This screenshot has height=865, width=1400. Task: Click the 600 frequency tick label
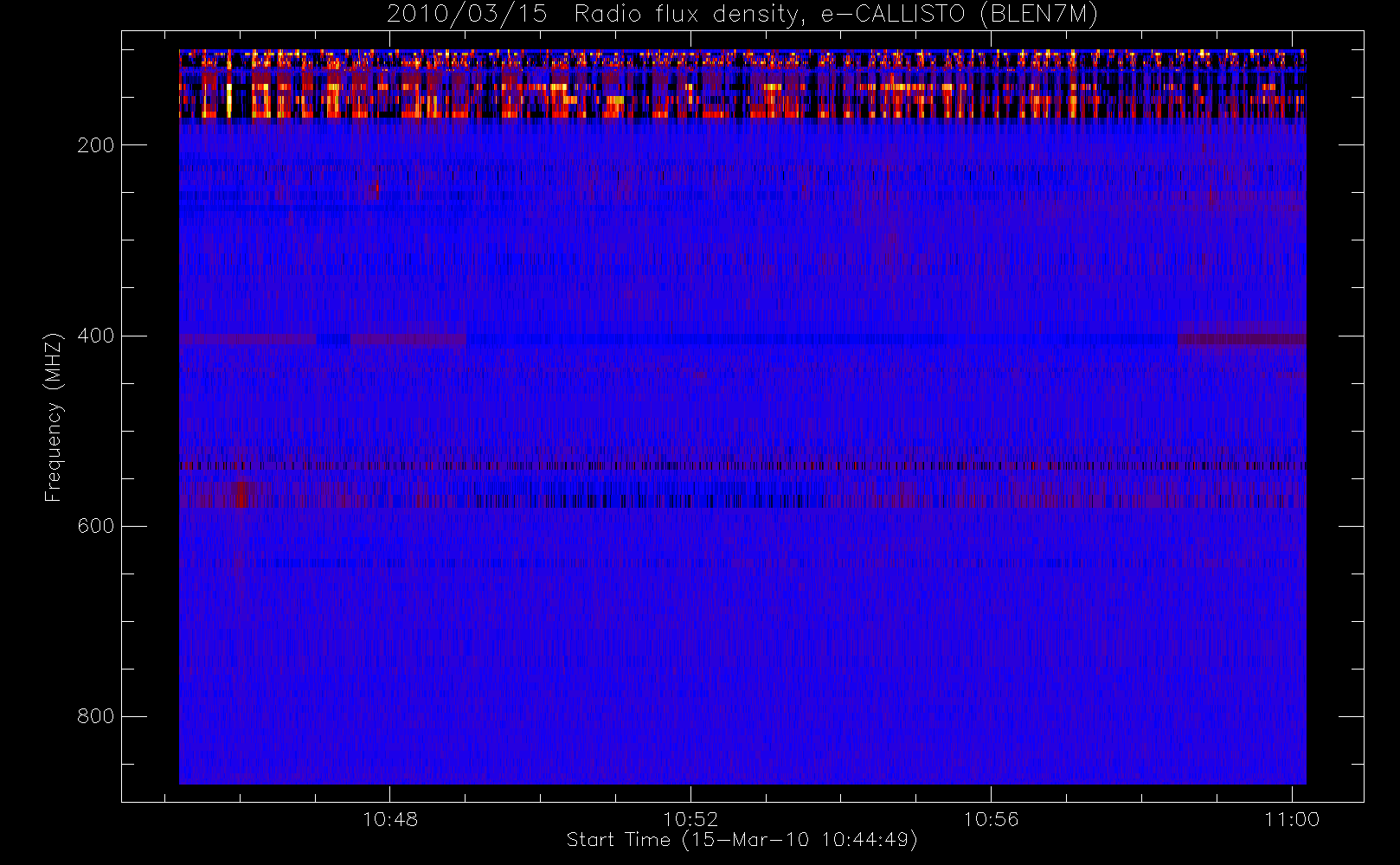click(96, 526)
